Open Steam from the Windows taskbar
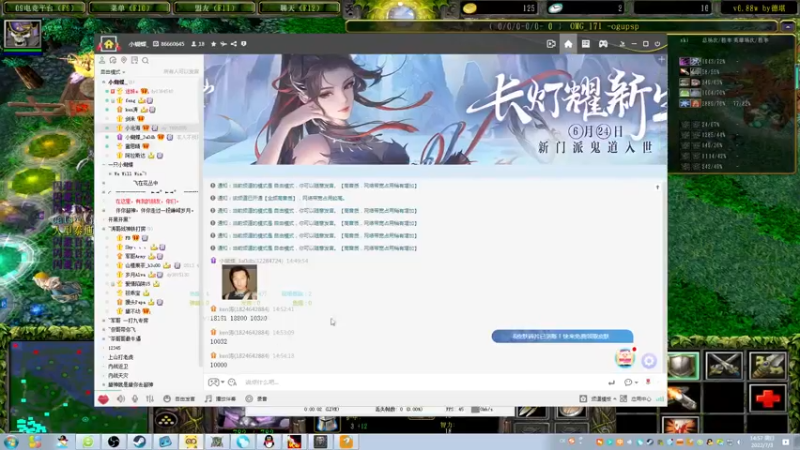The height and width of the screenshot is (450, 800). 139,441
